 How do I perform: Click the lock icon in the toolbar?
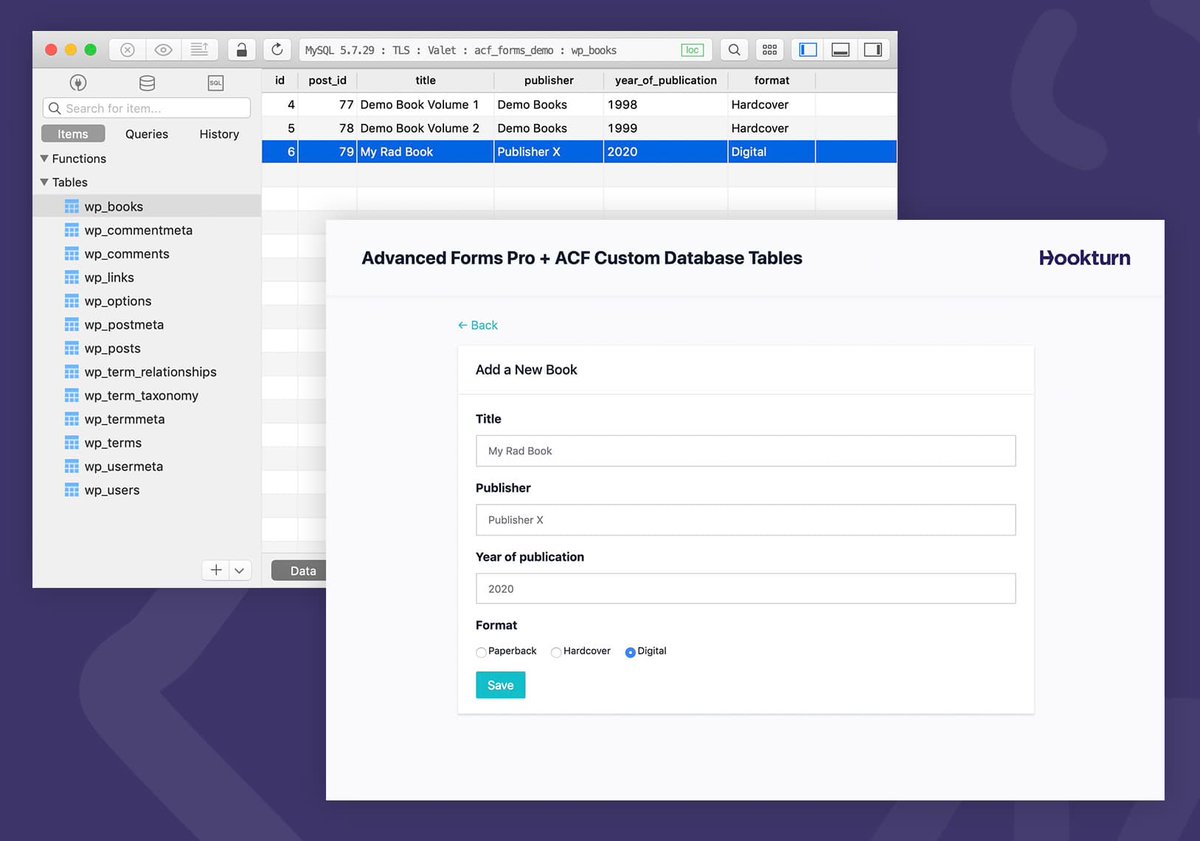coord(241,50)
